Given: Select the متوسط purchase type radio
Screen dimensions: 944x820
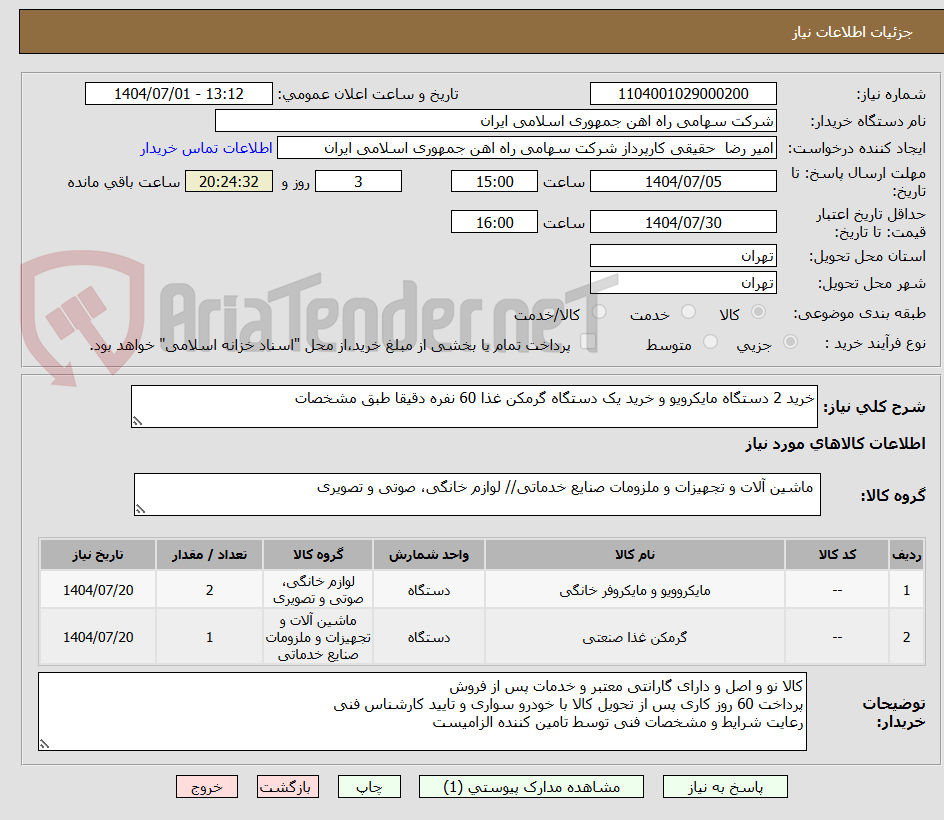Looking at the screenshot, I should [710, 341].
